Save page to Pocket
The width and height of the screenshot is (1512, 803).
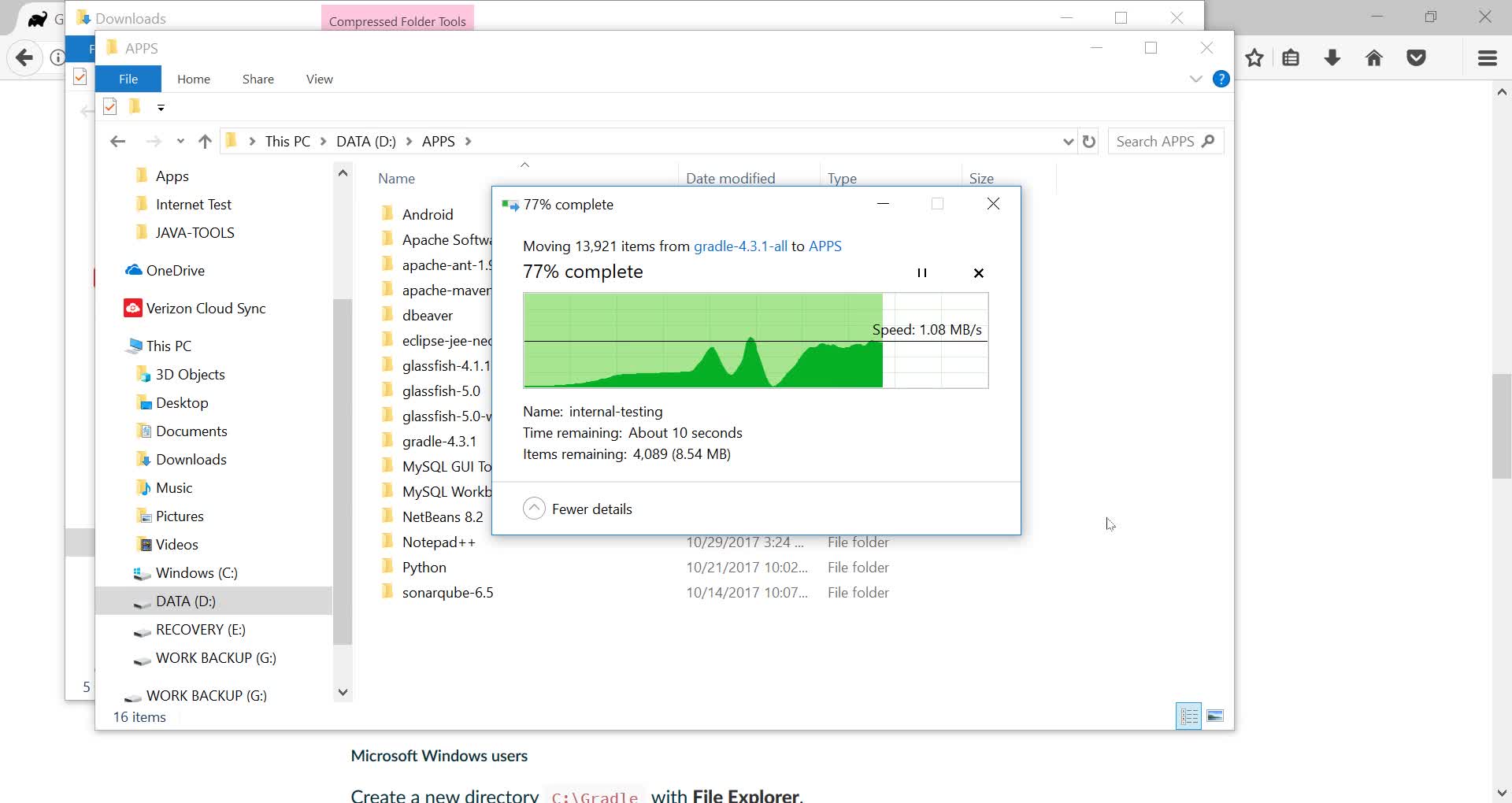tap(1416, 57)
